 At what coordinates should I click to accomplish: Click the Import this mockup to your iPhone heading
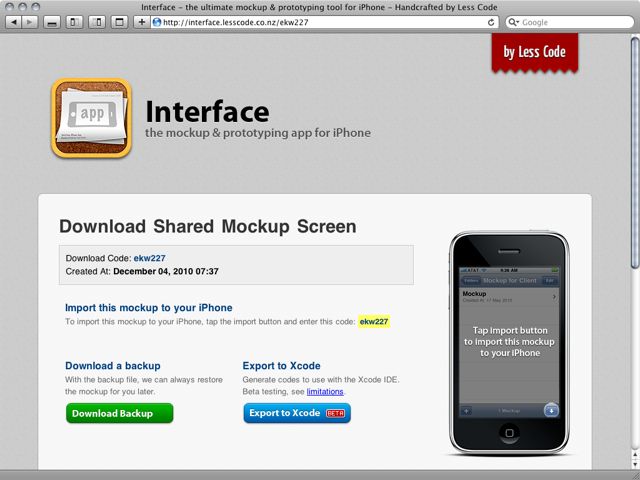149,308
